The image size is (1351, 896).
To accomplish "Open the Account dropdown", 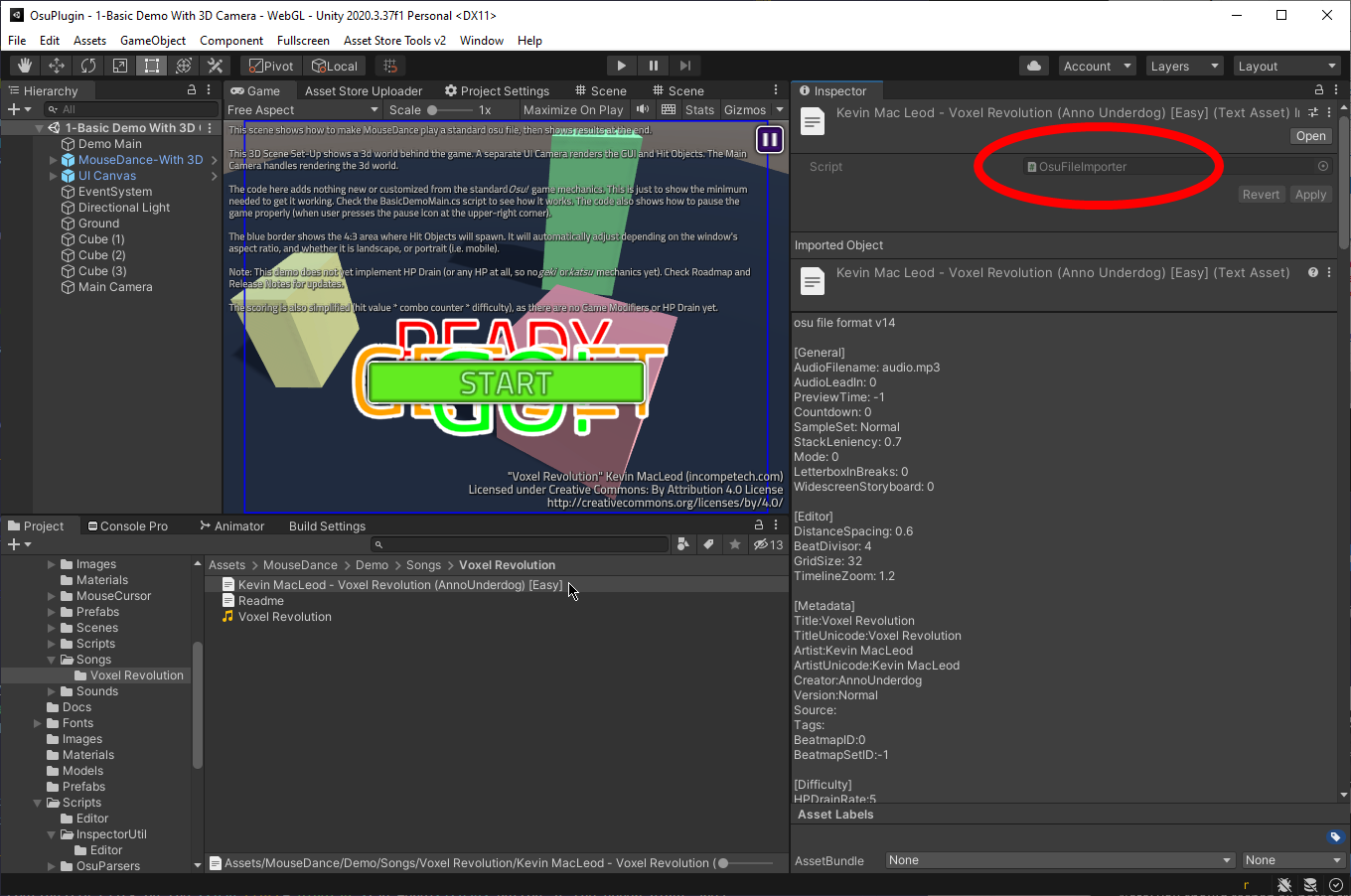I will 1097,66.
